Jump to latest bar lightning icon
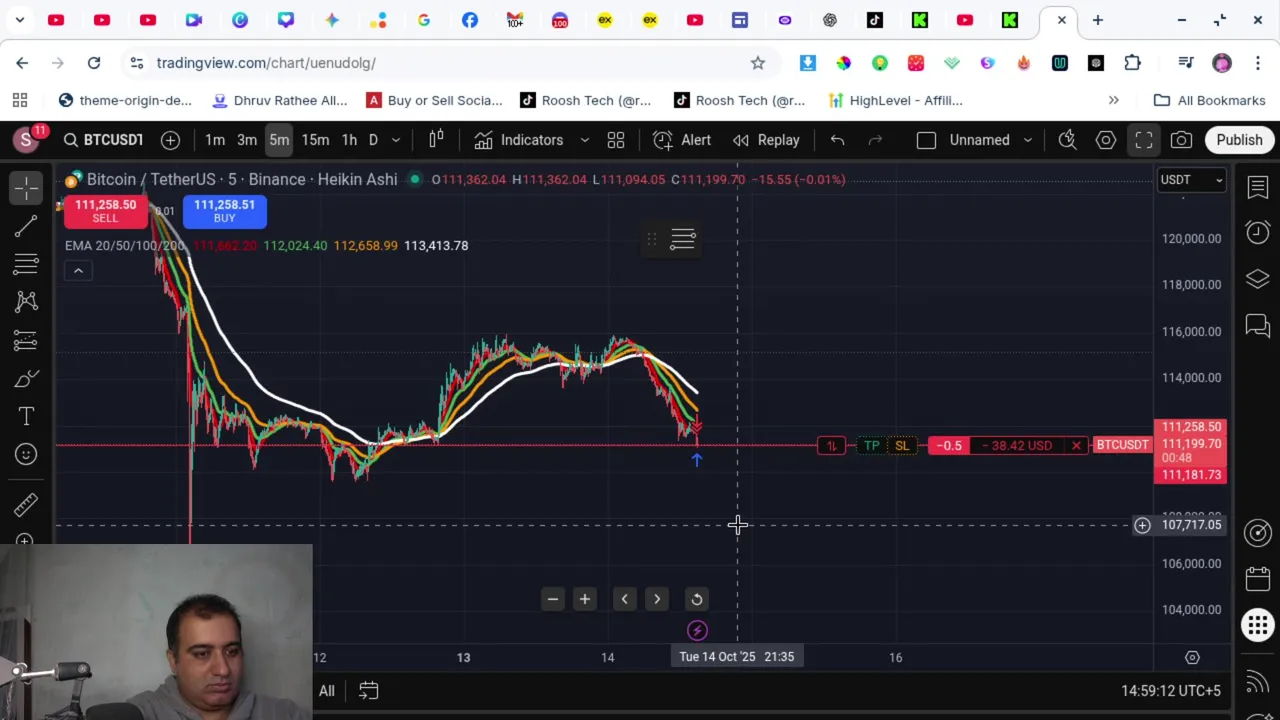 pos(697,630)
